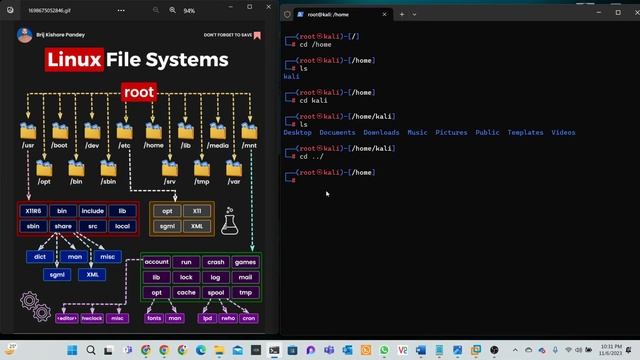Click the red 'root' box in diagram
640x360 pixels.
tap(139, 92)
